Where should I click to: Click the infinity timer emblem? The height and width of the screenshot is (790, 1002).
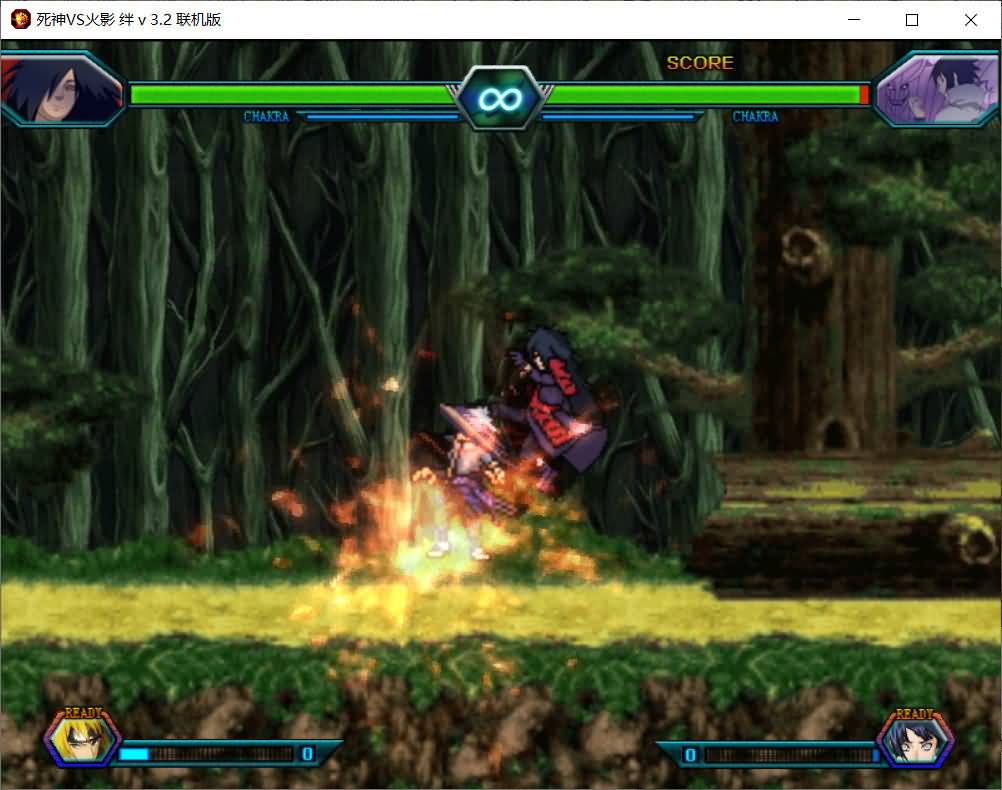coord(500,98)
